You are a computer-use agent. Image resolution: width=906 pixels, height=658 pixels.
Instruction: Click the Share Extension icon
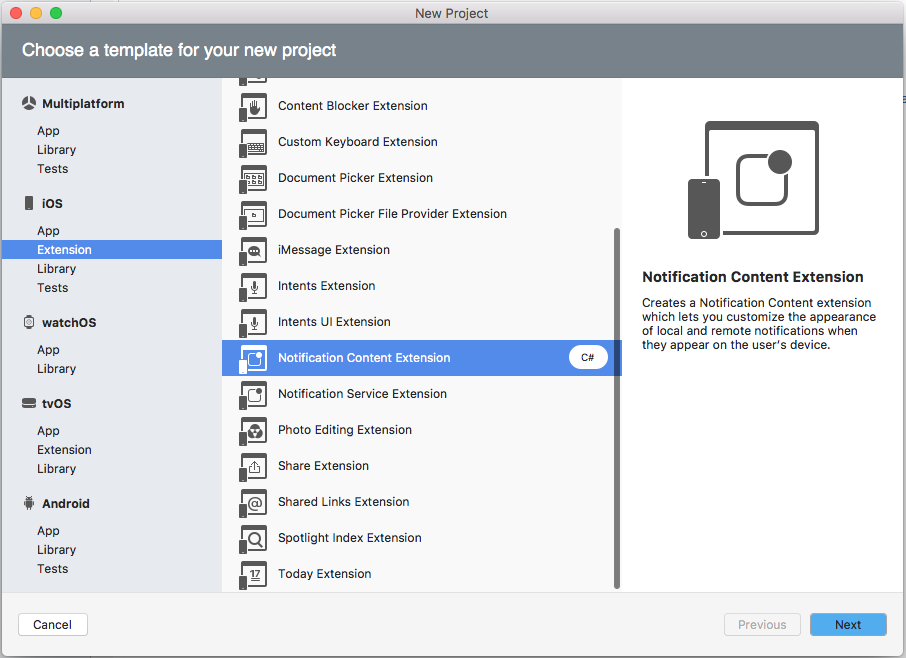(x=252, y=466)
